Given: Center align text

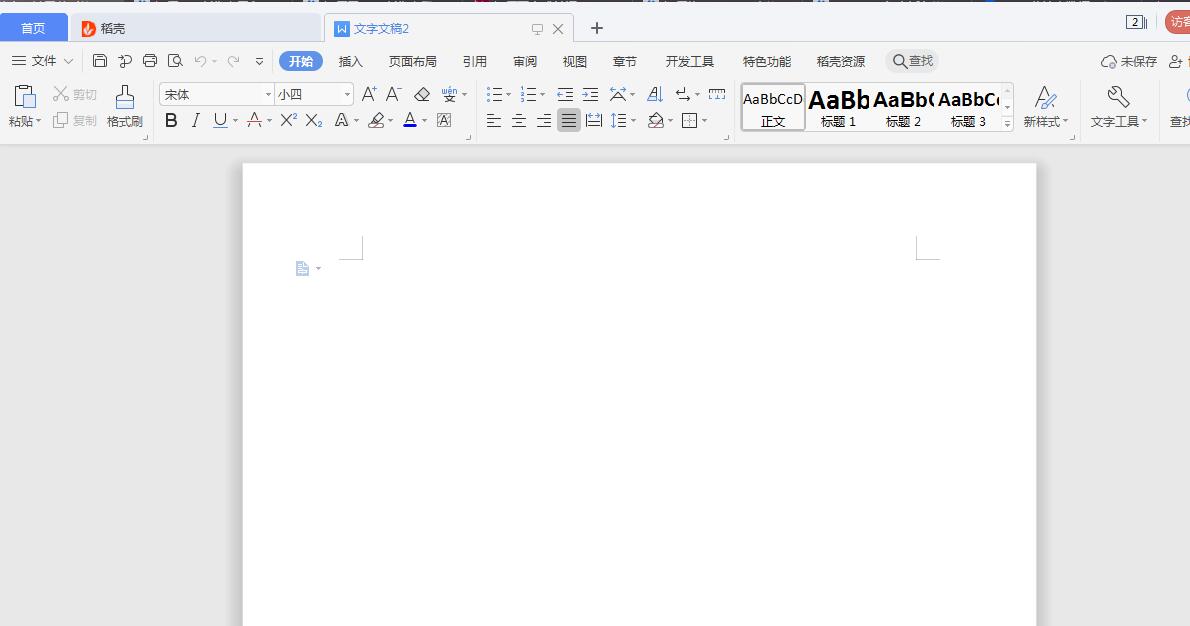Looking at the screenshot, I should 519,120.
